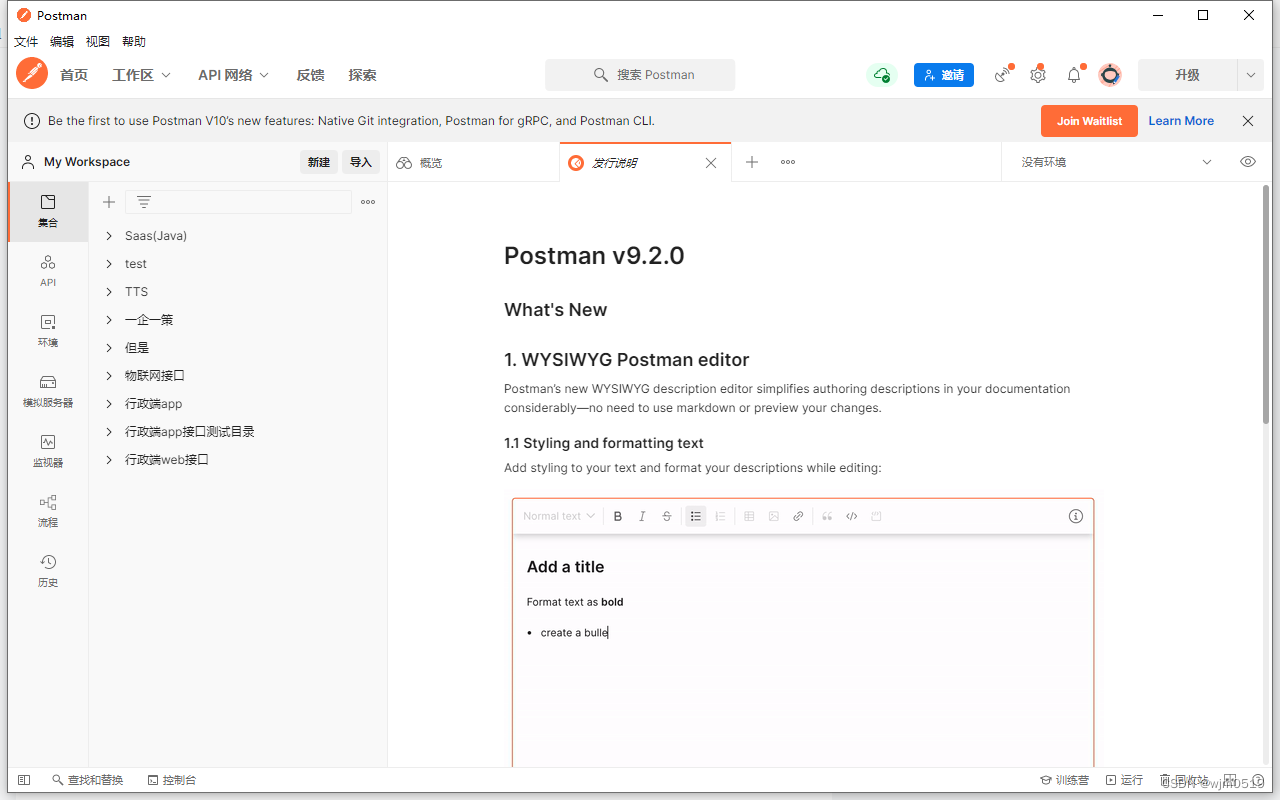Click the 运行 runner in status bar
1280x800 pixels.
tap(1125, 780)
